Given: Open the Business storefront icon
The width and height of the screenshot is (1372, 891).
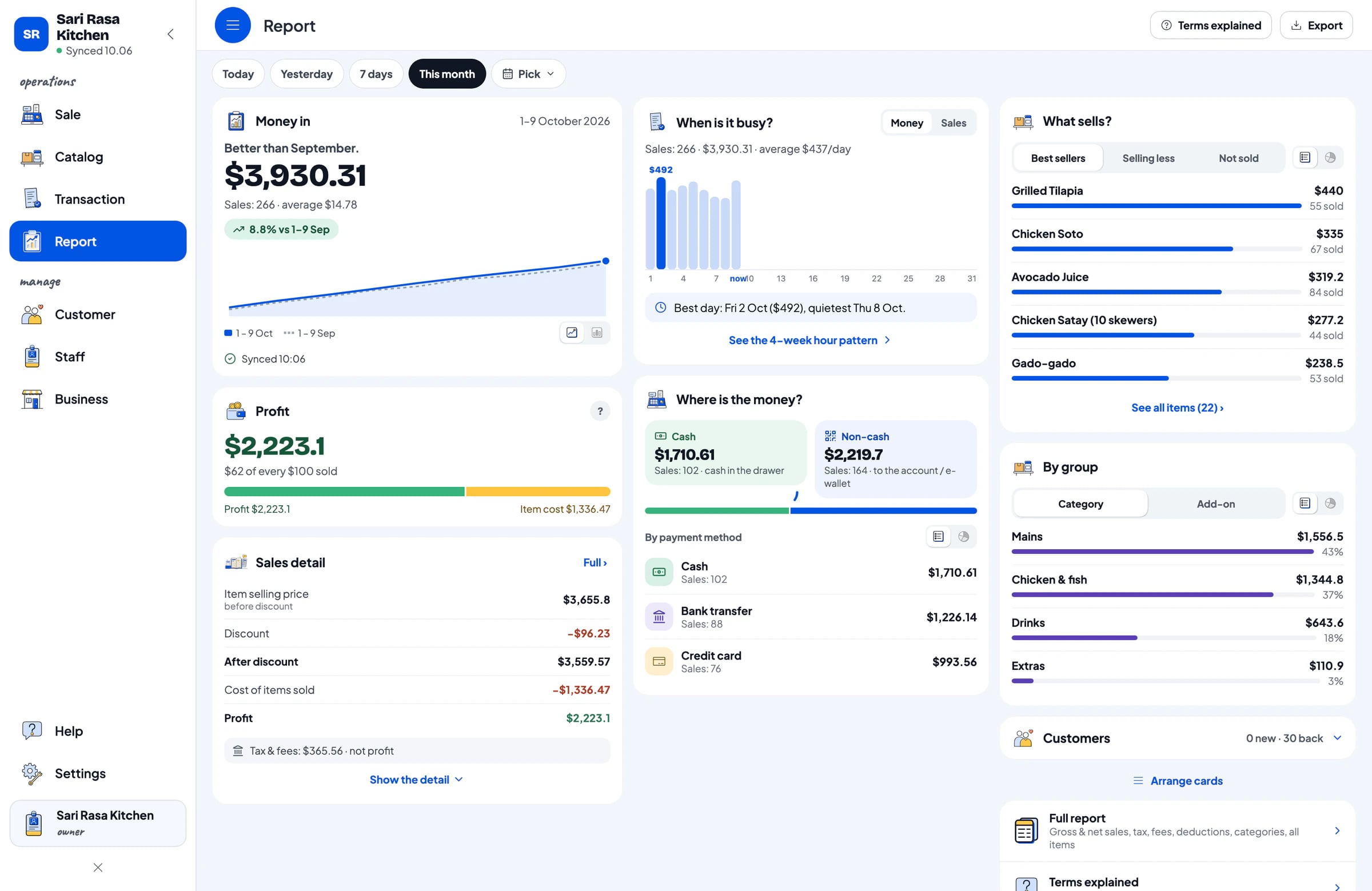Looking at the screenshot, I should point(31,399).
